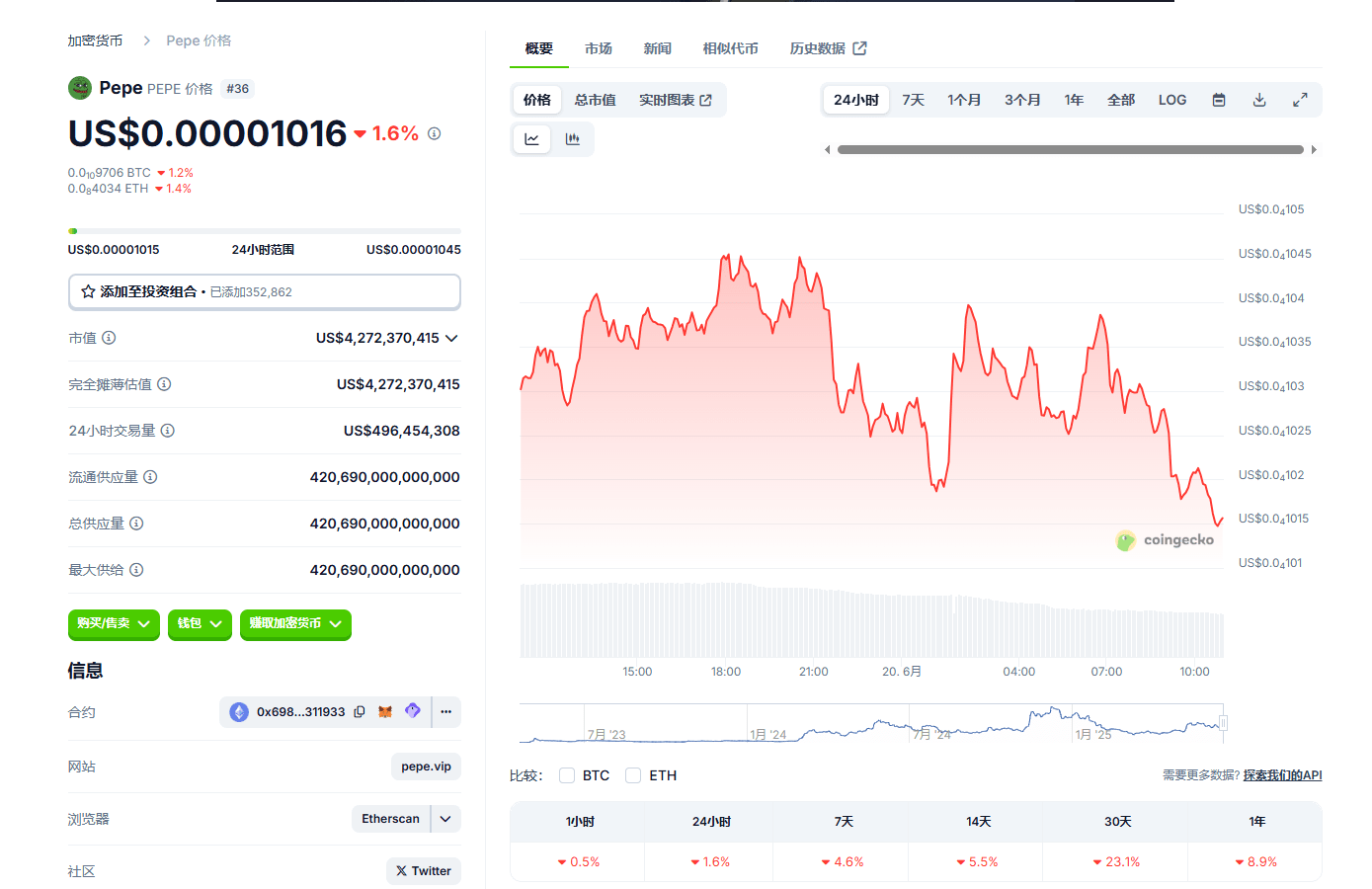Select 1-month chart range
1372x889 pixels.
click(x=965, y=100)
